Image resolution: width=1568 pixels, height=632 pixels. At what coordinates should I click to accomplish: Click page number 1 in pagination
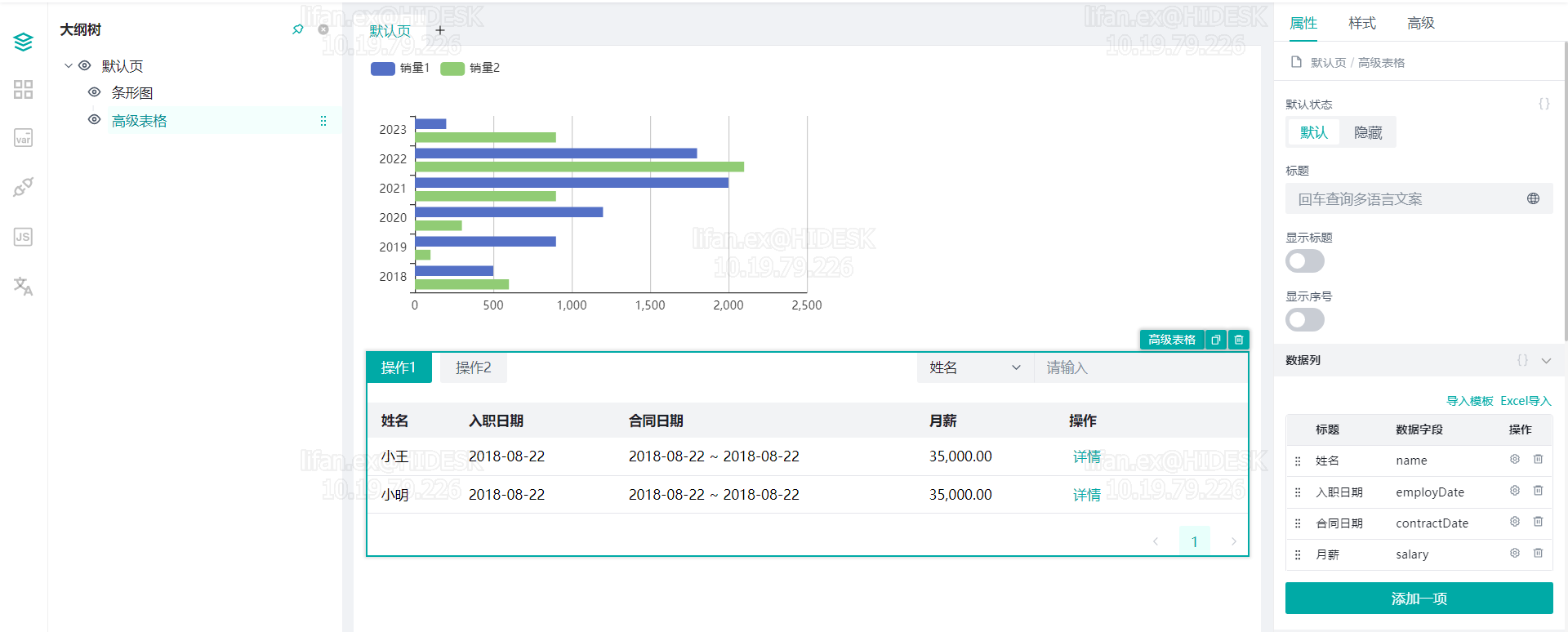point(1195,541)
